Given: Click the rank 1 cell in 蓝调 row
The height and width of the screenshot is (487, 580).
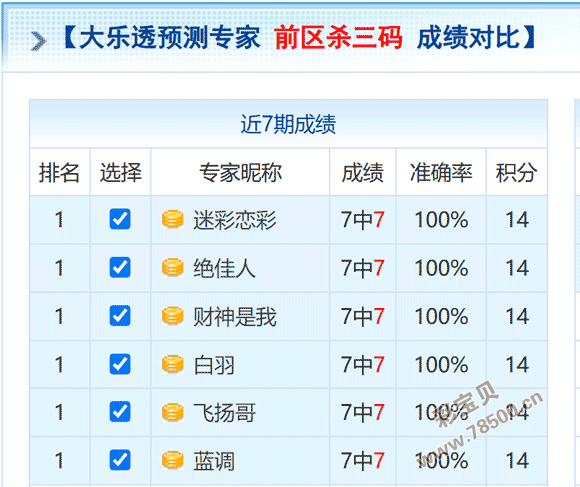Looking at the screenshot, I should pyautogui.click(x=59, y=461).
